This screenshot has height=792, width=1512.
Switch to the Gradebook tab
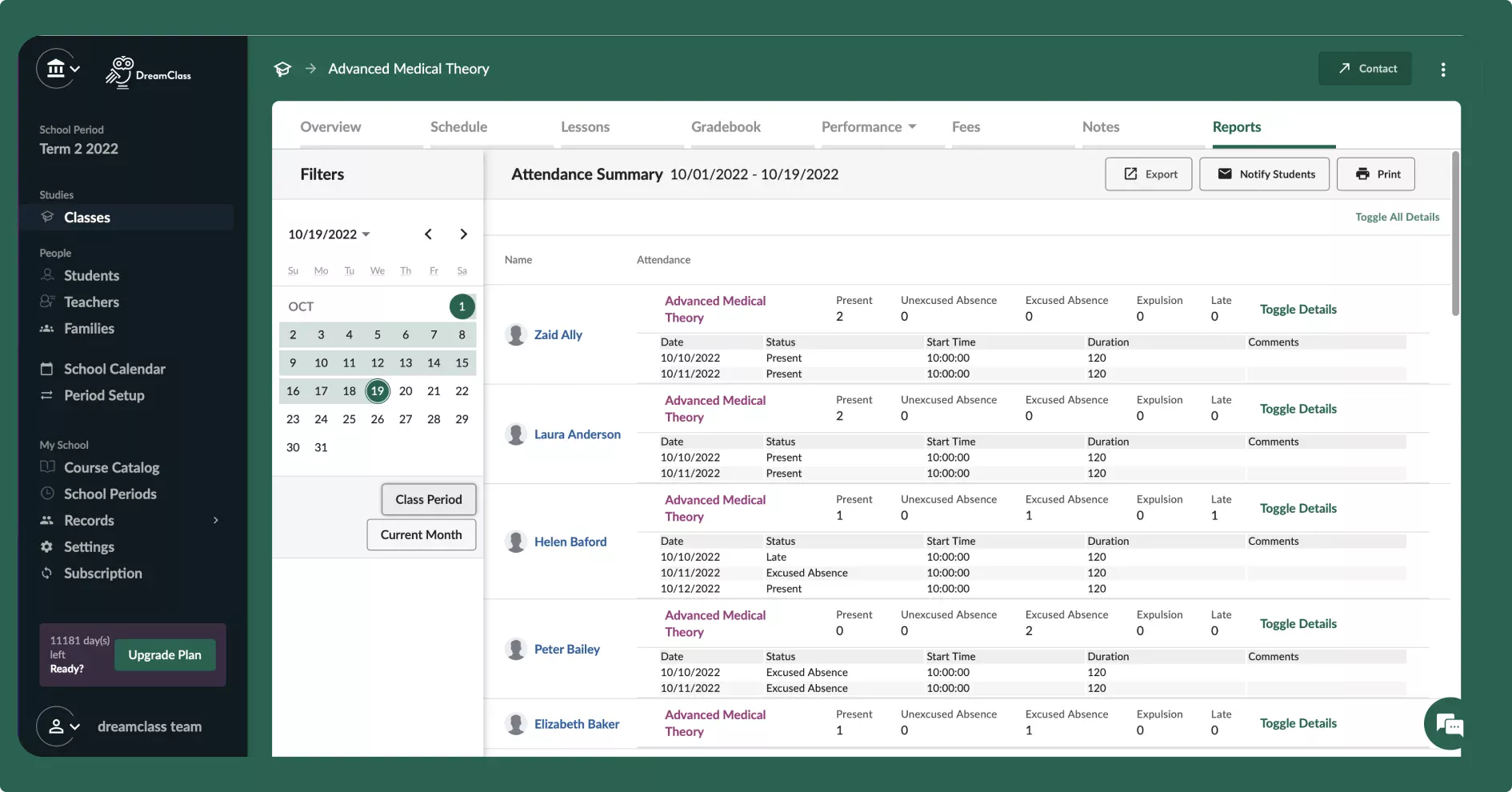pos(726,127)
